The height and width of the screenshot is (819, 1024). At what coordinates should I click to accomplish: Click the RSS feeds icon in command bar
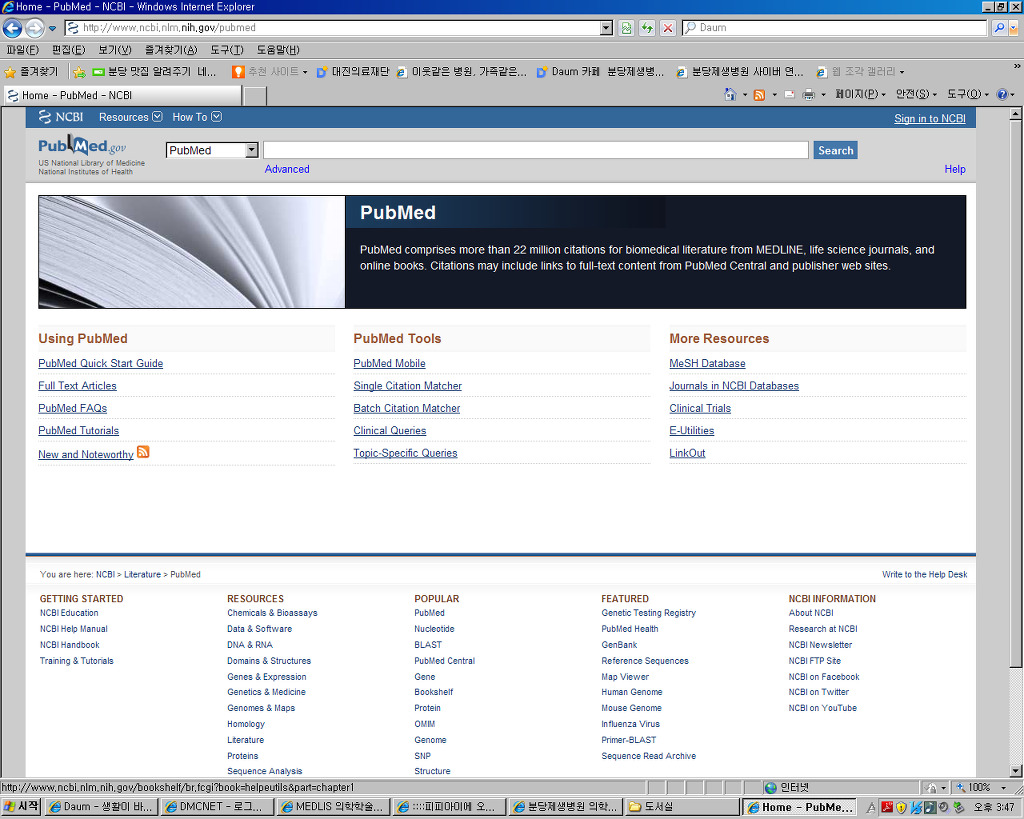759,95
